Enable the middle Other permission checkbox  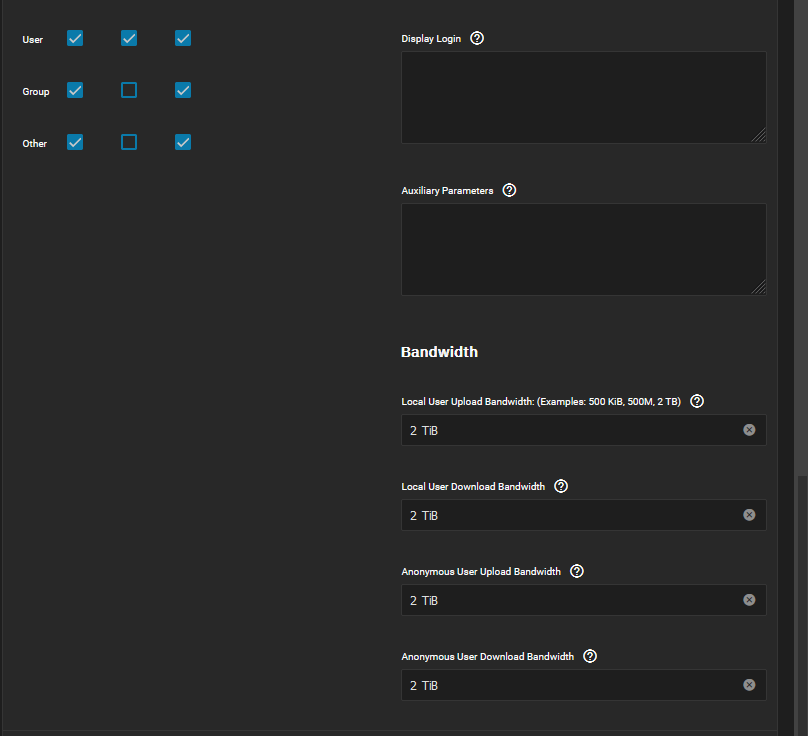pos(129,142)
